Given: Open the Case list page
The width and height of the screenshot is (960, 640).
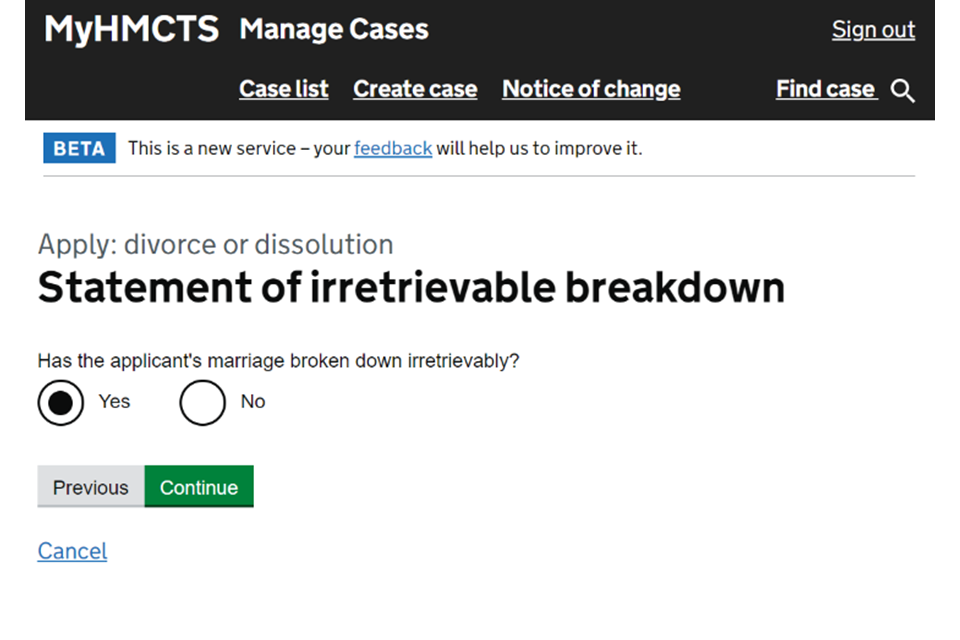Looking at the screenshot, I should (284, 89).
